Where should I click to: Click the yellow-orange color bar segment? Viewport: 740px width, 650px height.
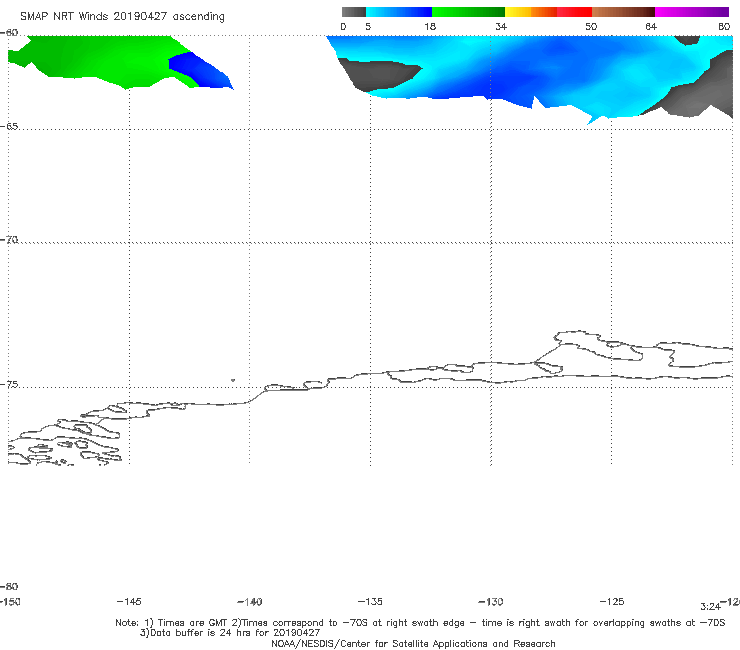click(531, 12)
